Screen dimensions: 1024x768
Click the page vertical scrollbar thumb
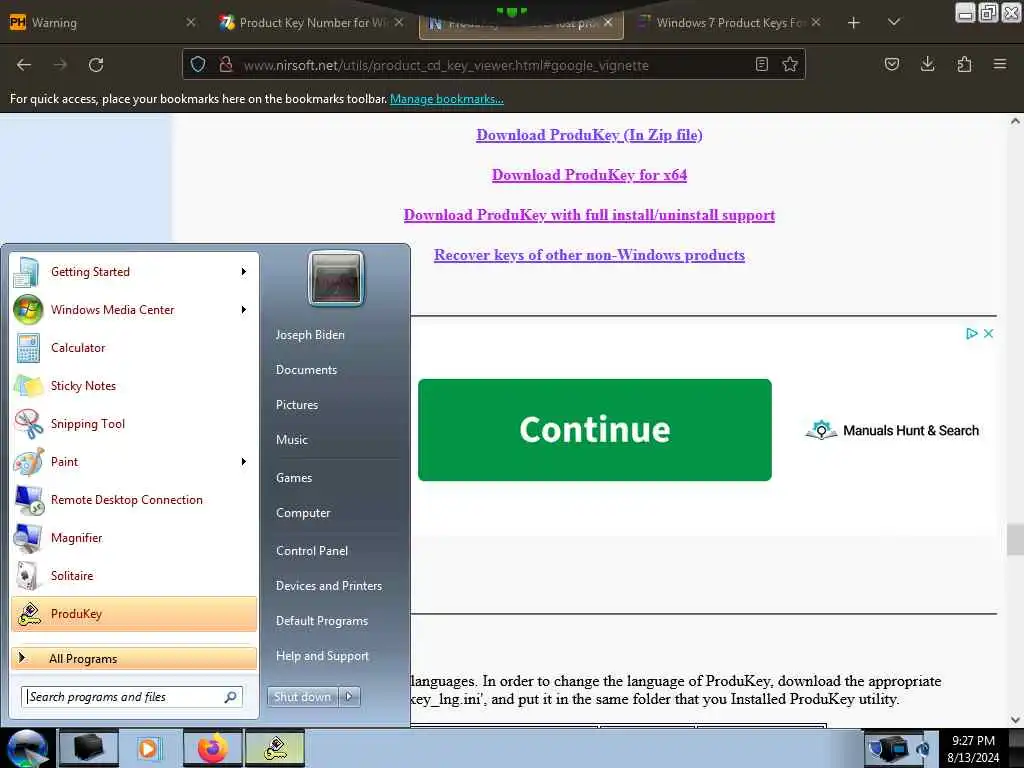click(x=1015, y=539)
